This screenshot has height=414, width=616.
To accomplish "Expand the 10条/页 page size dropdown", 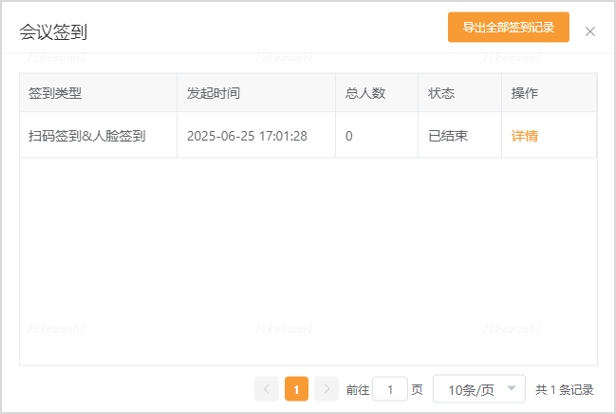I will point(479,389).
